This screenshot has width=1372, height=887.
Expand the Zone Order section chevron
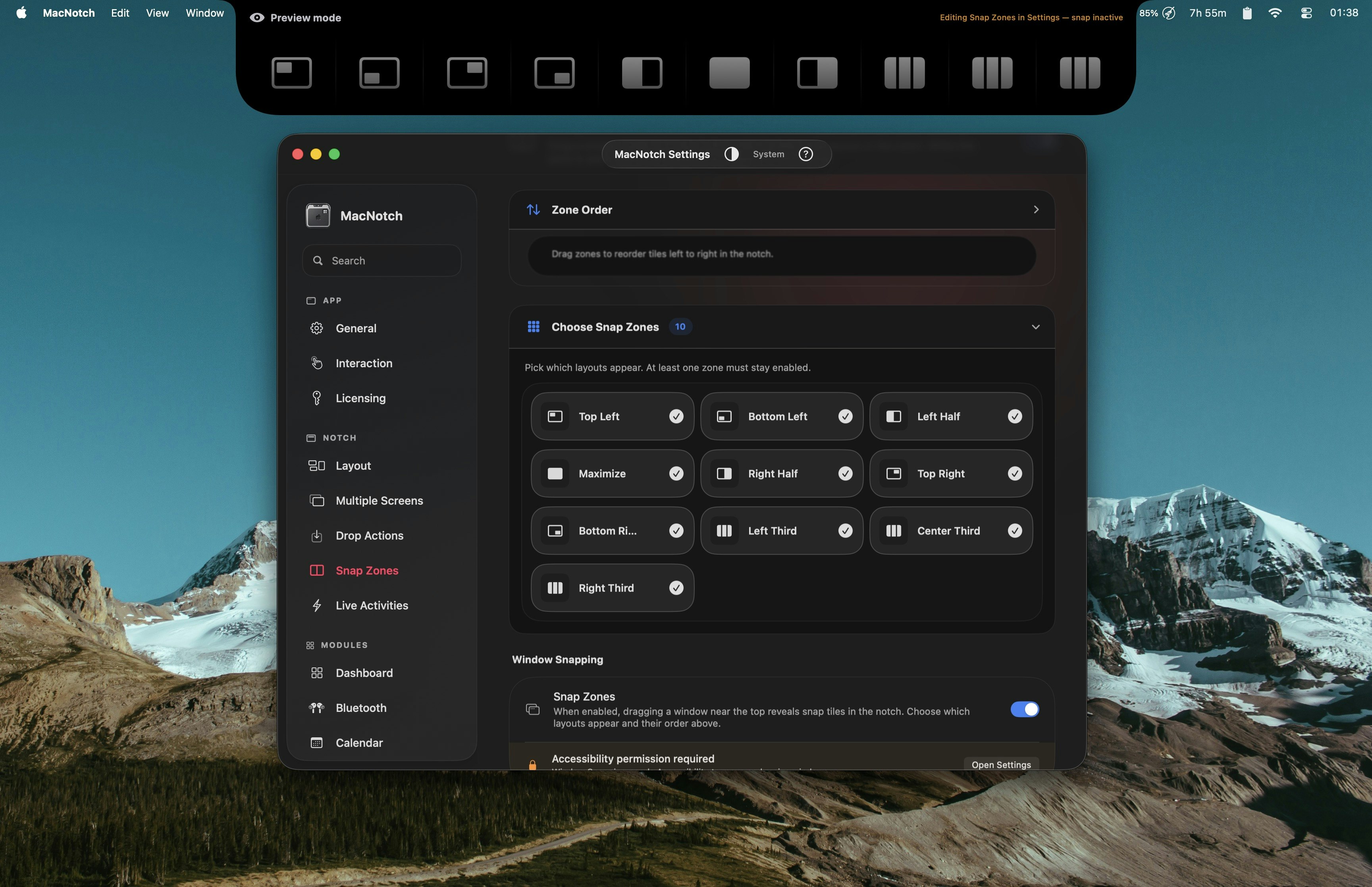coord(1036,210)
